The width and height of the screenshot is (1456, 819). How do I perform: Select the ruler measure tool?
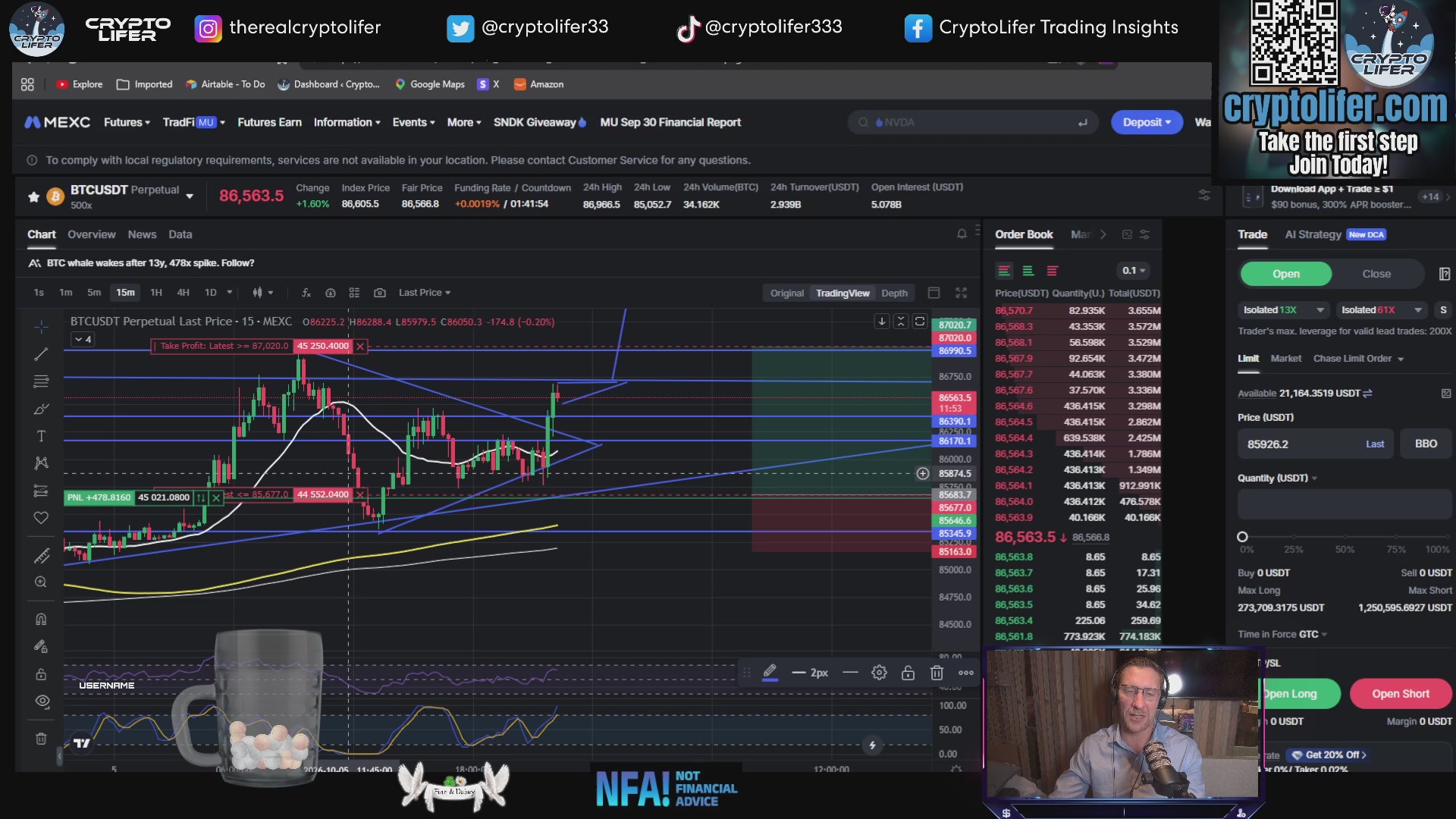[41, 556]
